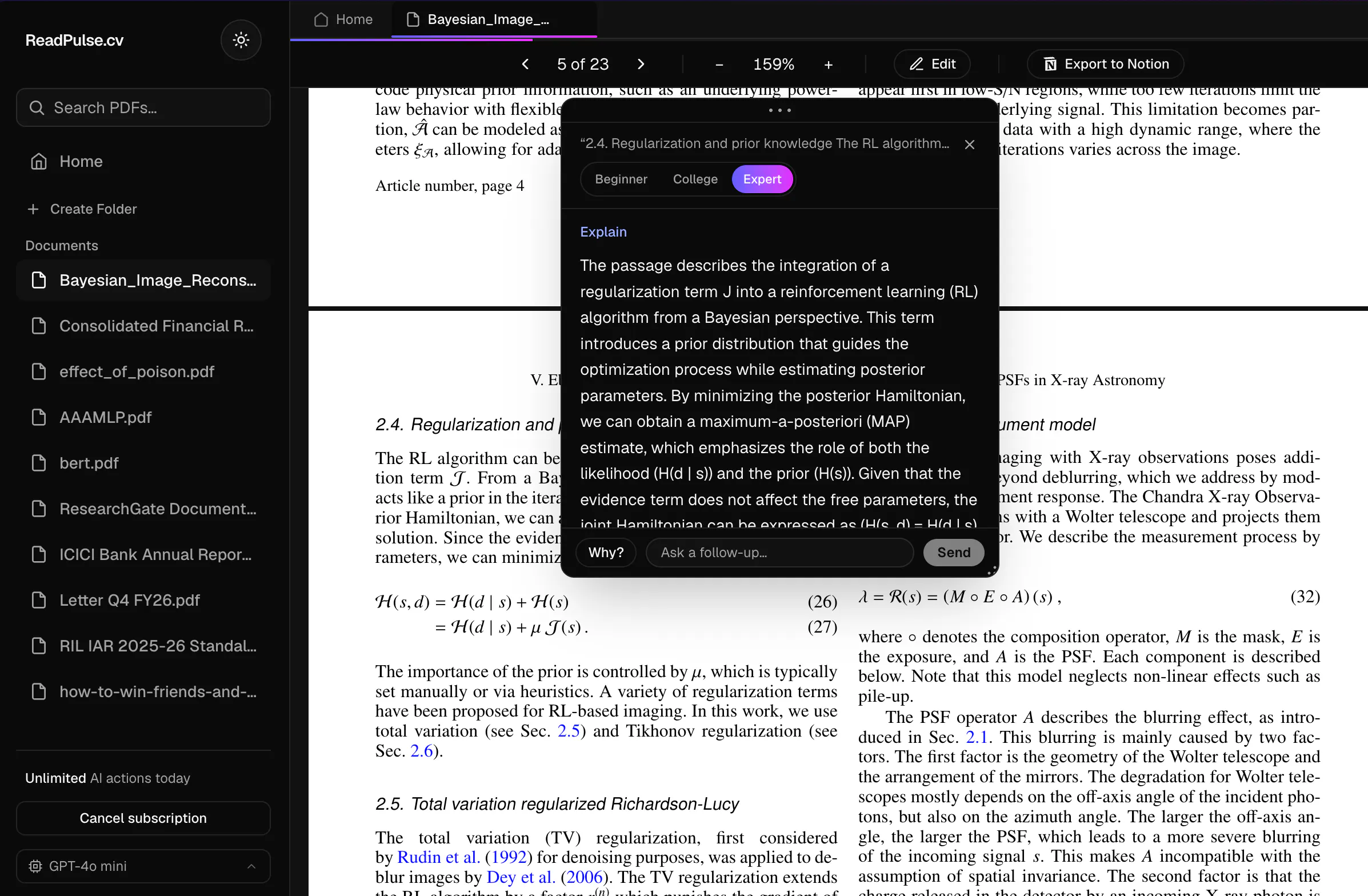The image size is (1368, 896).
Task: Click the plus icon beside Create Folder
Action: [x=33, y=209]
